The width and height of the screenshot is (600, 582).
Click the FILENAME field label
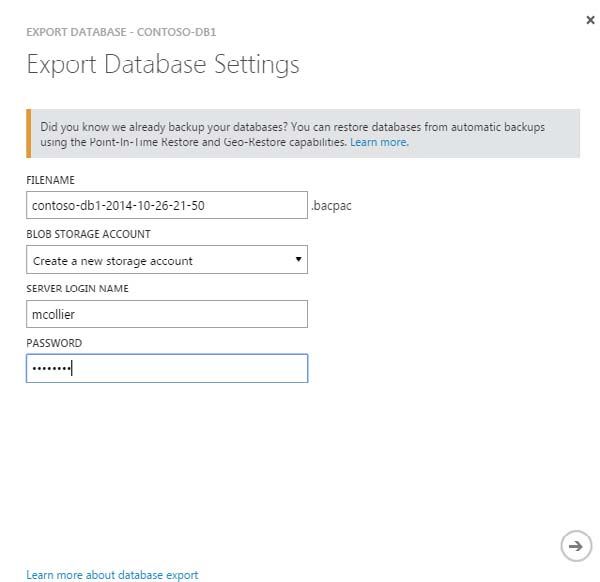tap(51, 180)
